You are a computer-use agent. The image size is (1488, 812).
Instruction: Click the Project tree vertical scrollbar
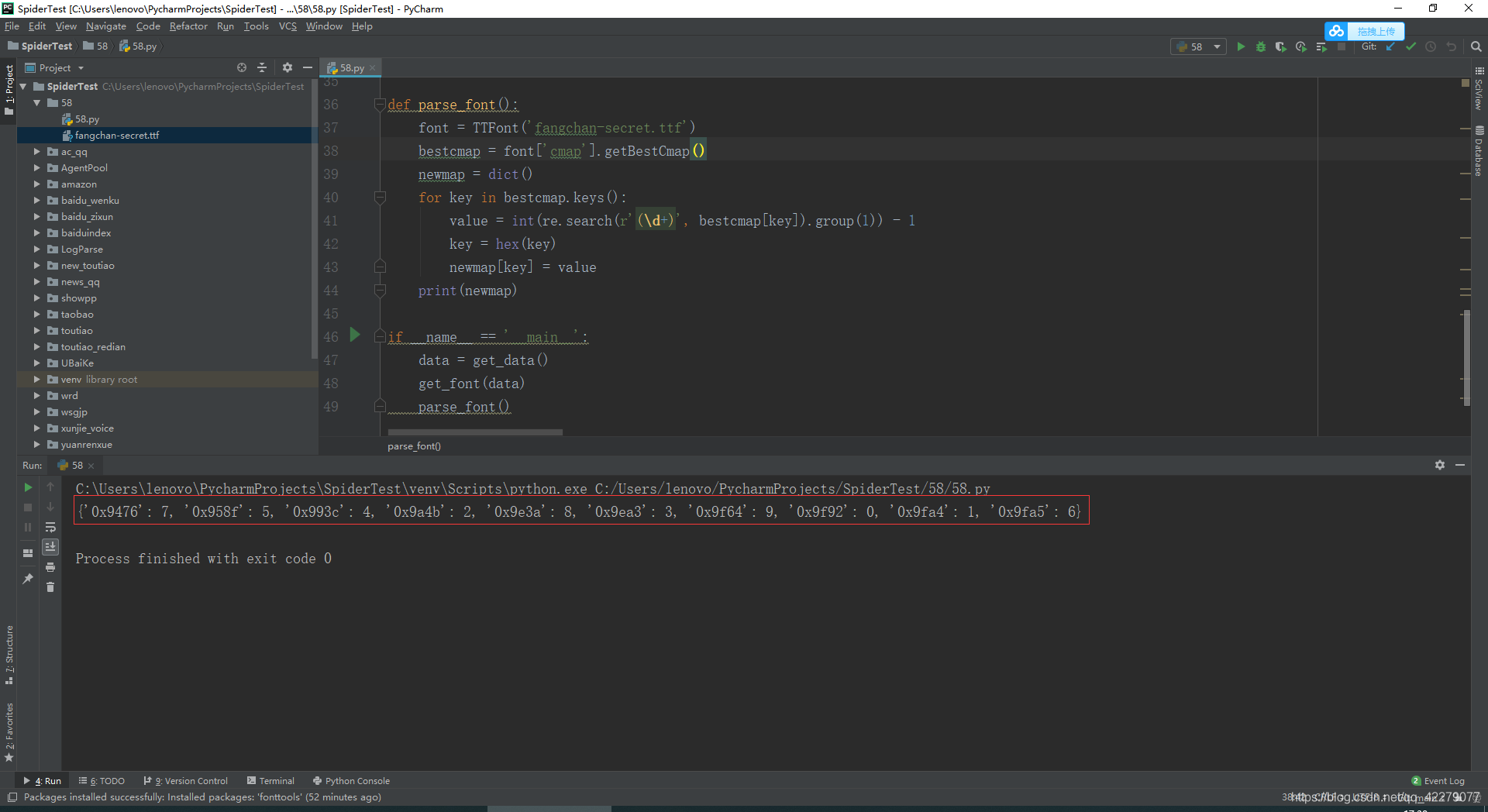tap(314, 217)
